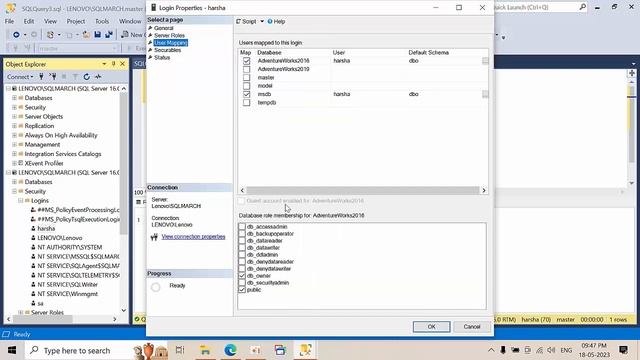Open the Connect dropdown in Object Explorer
The width and height of the screenshot is (640, 360).
pyautogui.click(x=20, y=77)
